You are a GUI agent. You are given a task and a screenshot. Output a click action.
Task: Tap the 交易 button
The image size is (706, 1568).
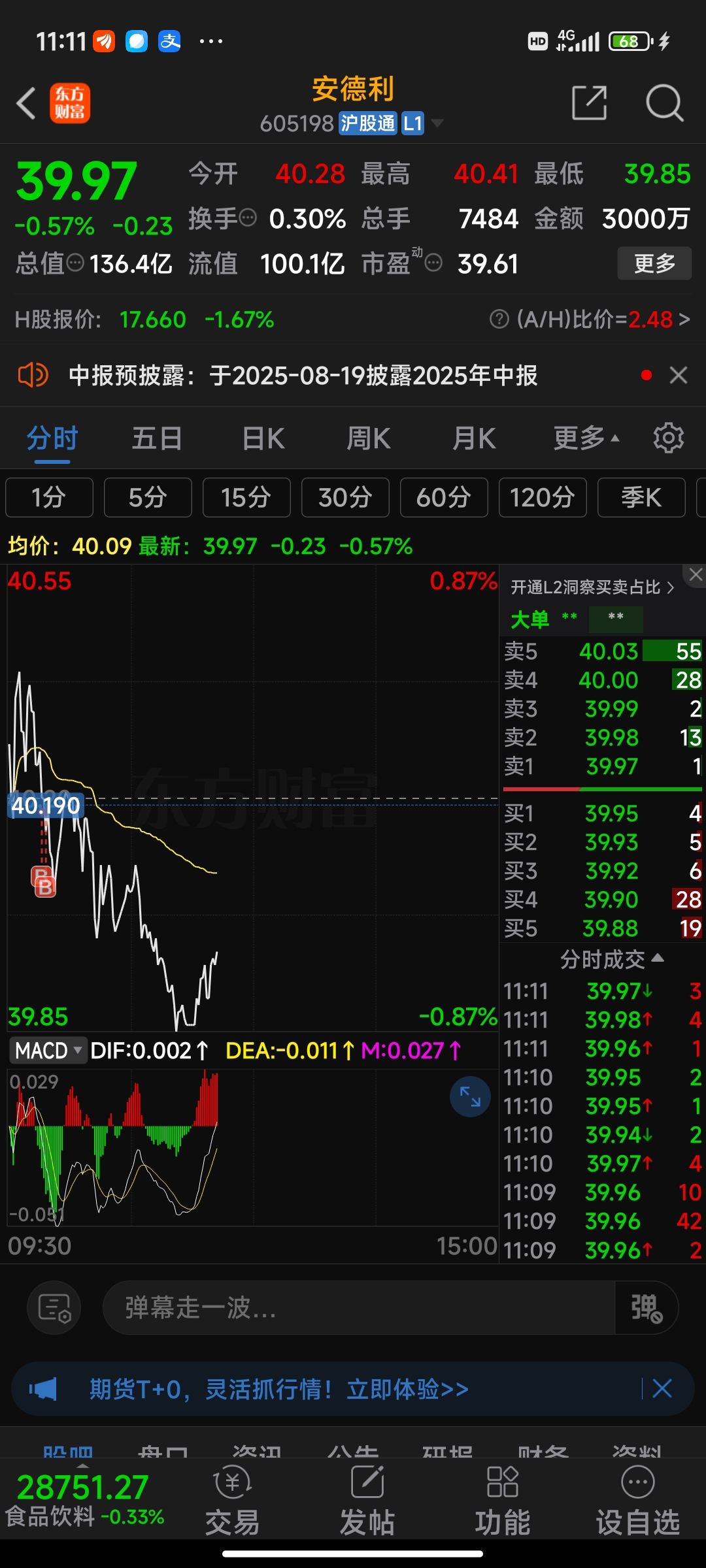[x=233, y=1499]
